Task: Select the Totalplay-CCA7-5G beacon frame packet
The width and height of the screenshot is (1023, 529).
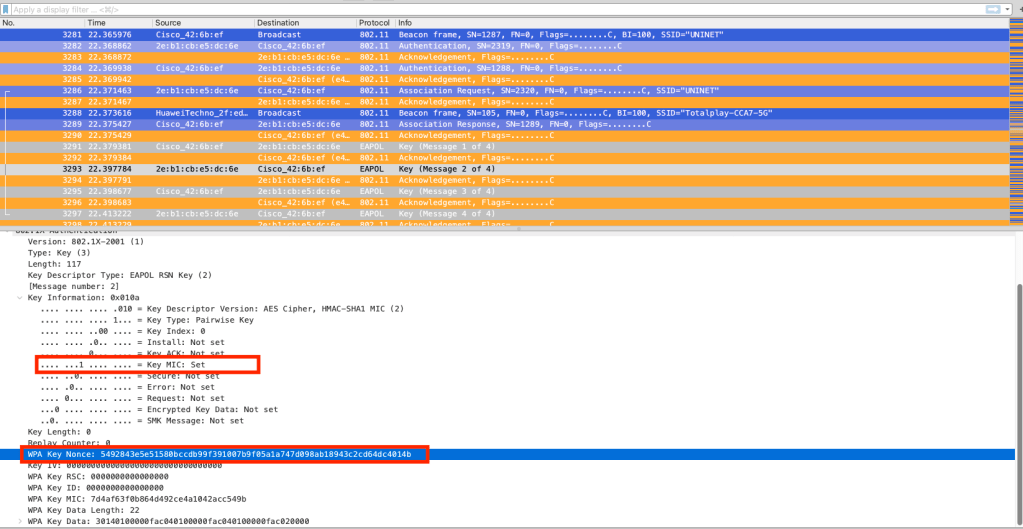Action: (500, 113)
